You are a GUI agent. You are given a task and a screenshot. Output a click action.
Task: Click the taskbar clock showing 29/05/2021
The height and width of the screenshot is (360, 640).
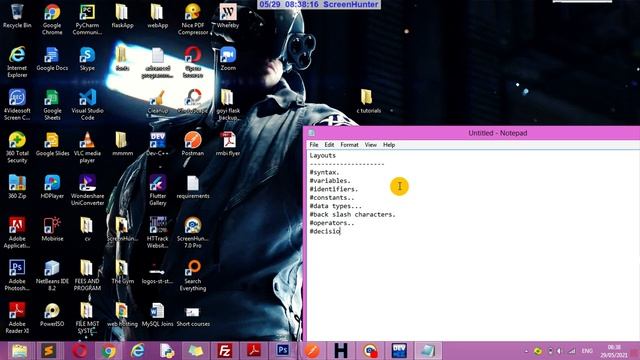613,351
